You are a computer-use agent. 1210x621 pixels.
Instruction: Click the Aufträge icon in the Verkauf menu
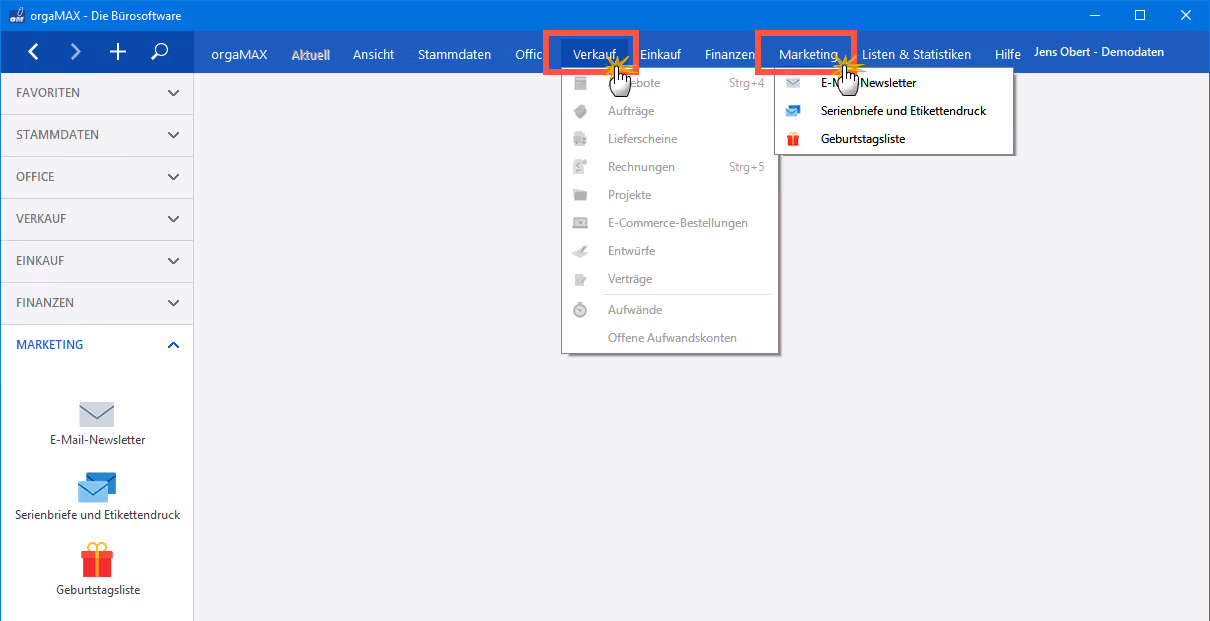pos(580,111)
